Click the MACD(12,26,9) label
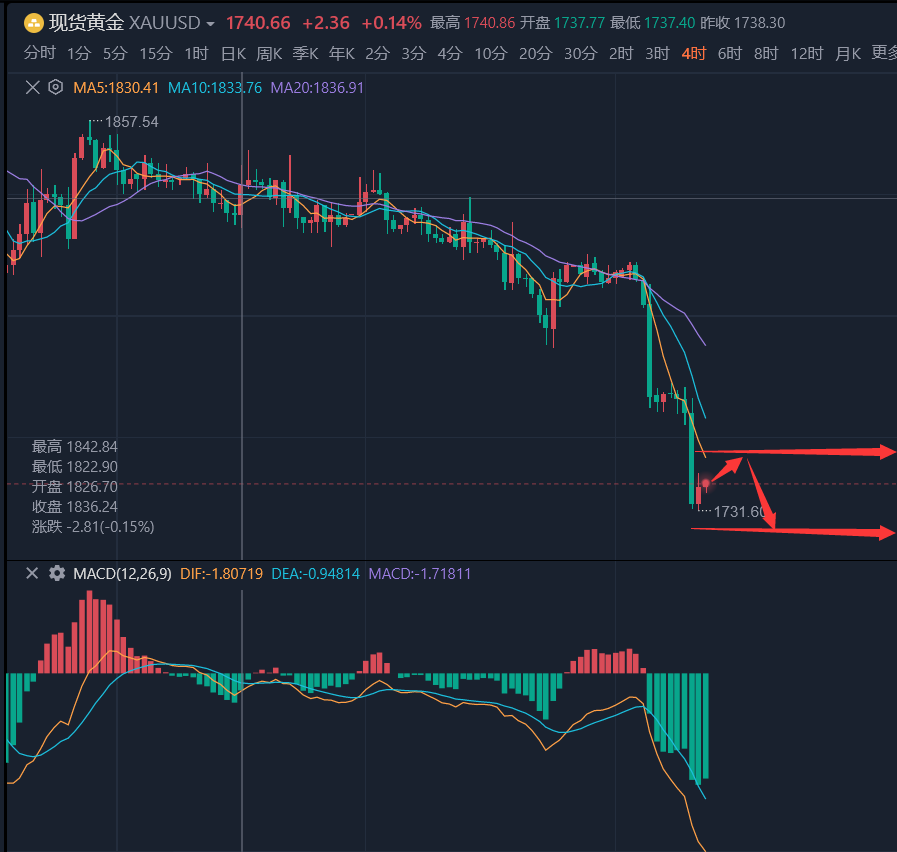 pyautogui.click(x=122, y=573)
